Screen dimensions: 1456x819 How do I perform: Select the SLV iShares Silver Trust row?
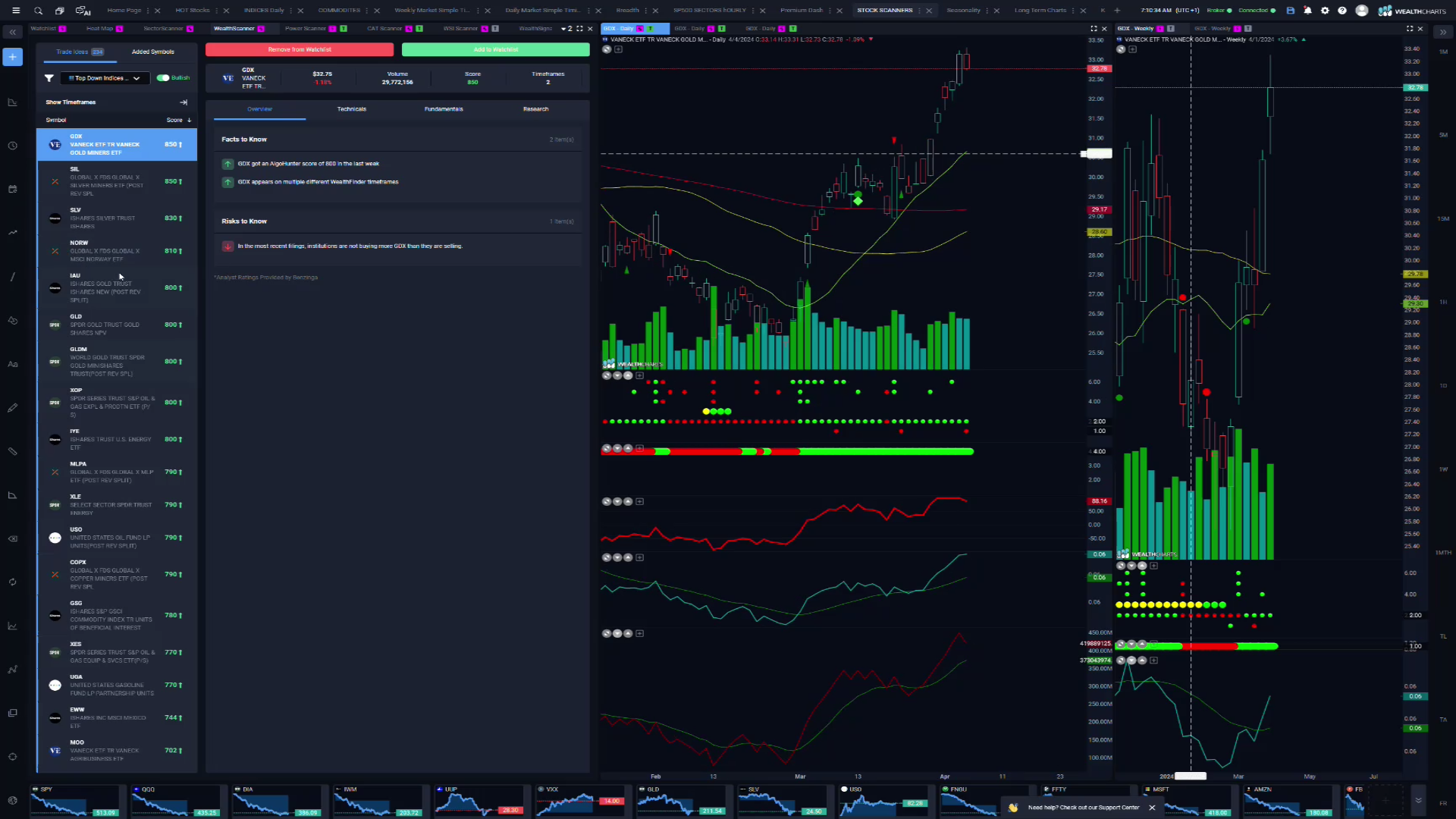coord(117,218)
